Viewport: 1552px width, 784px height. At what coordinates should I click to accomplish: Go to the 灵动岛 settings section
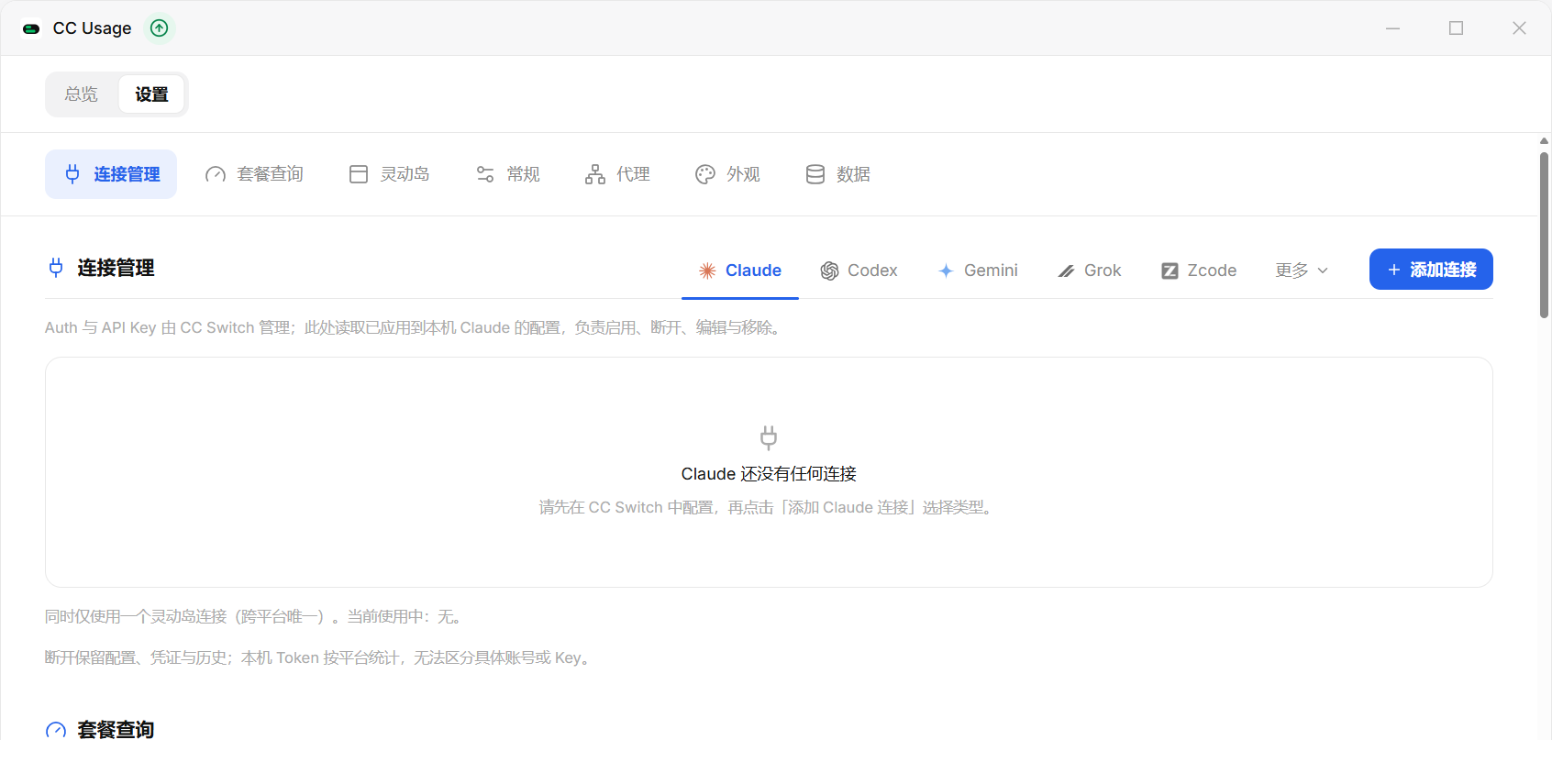coord(390,174)
